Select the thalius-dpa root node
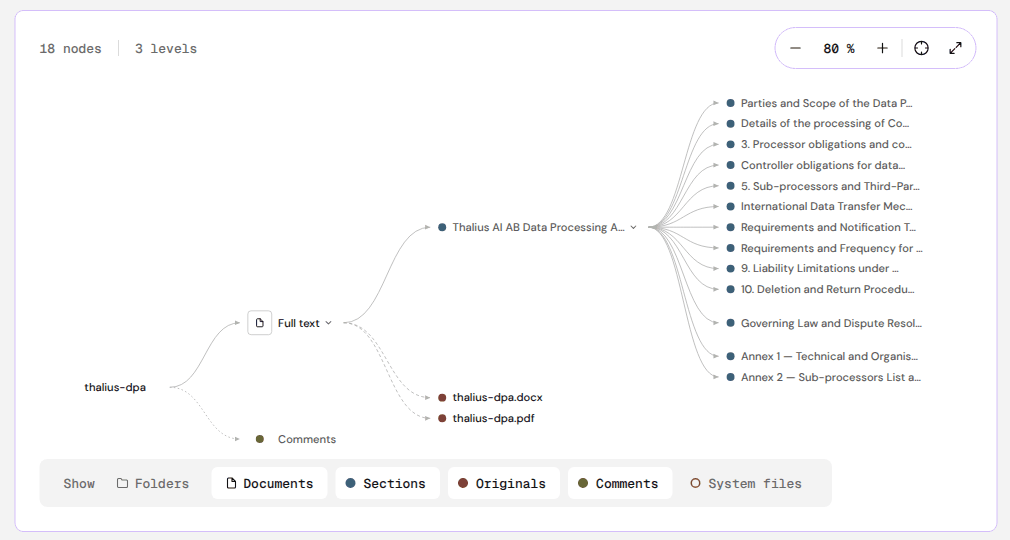Image resolution: width=1010 pixels, height=540 pixels. click(x=115, y=387)
